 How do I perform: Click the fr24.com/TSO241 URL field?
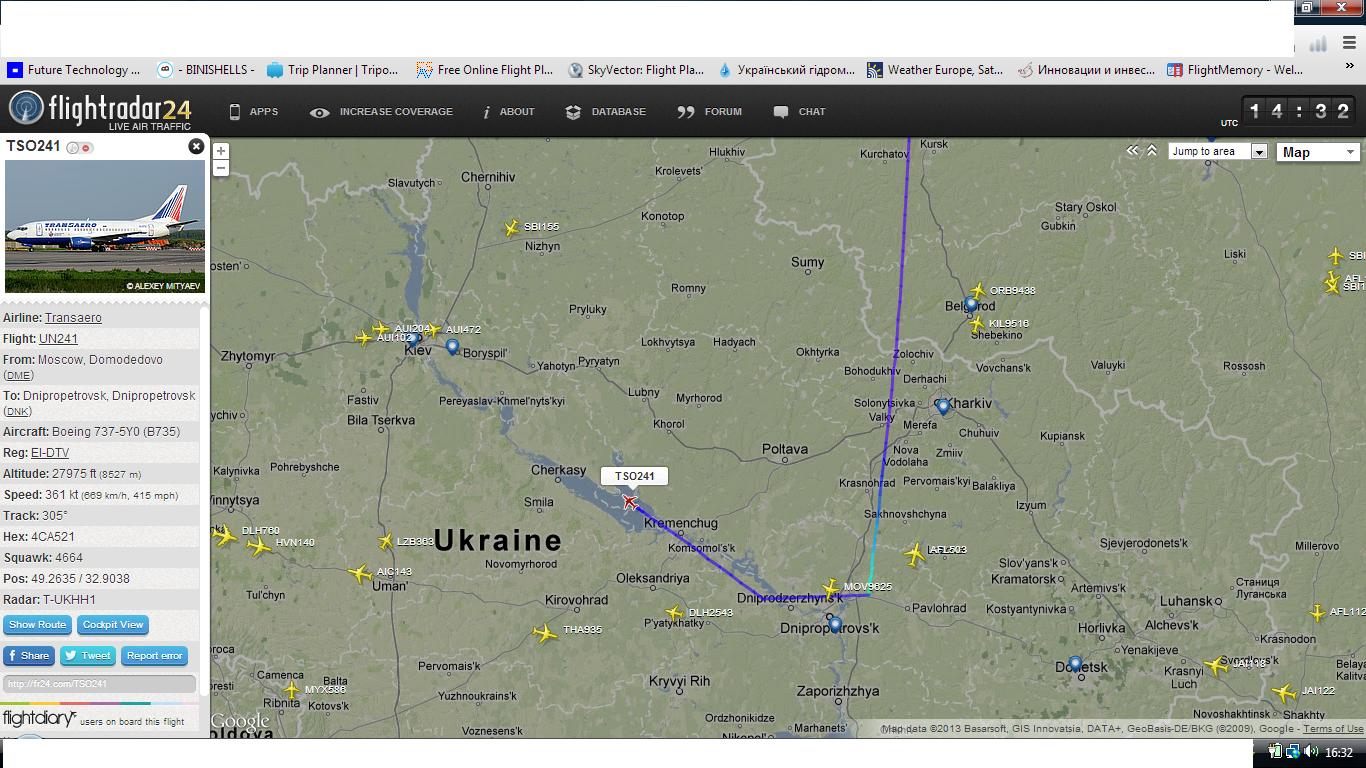(x=99, y=684)
